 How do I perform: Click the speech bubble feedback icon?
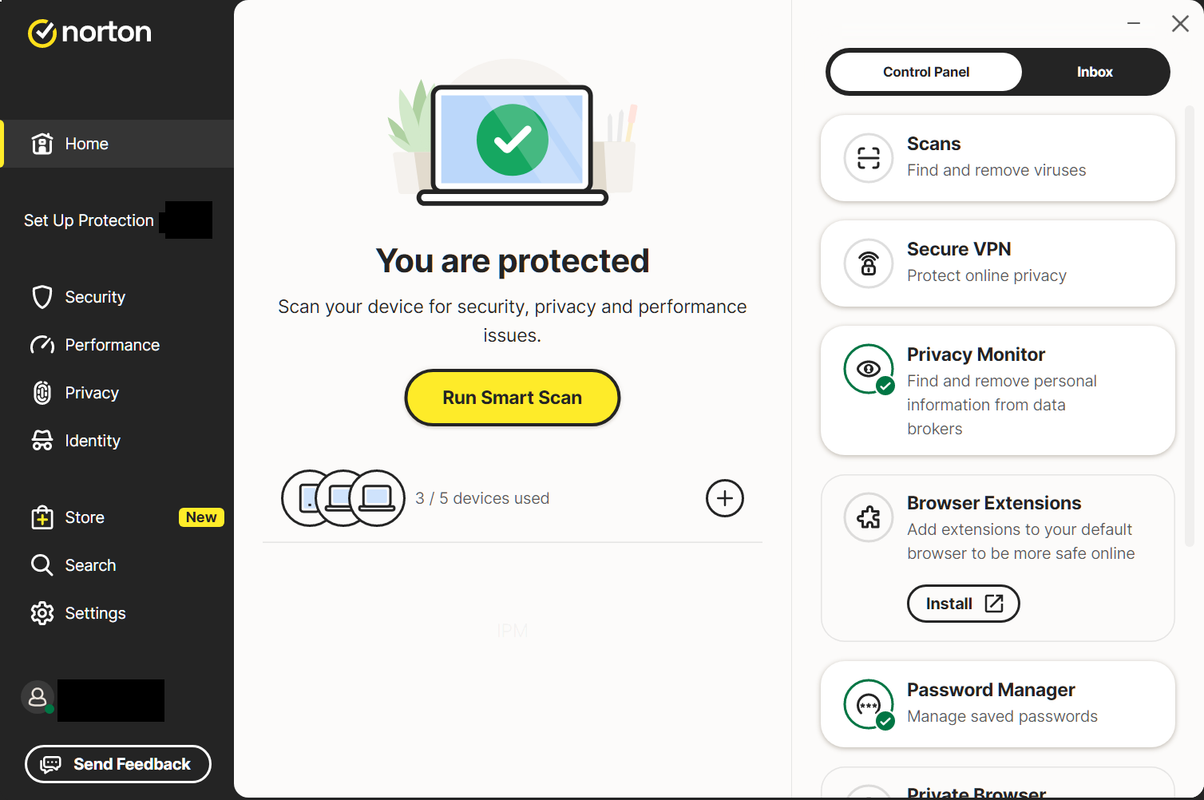tap(50, 764)
